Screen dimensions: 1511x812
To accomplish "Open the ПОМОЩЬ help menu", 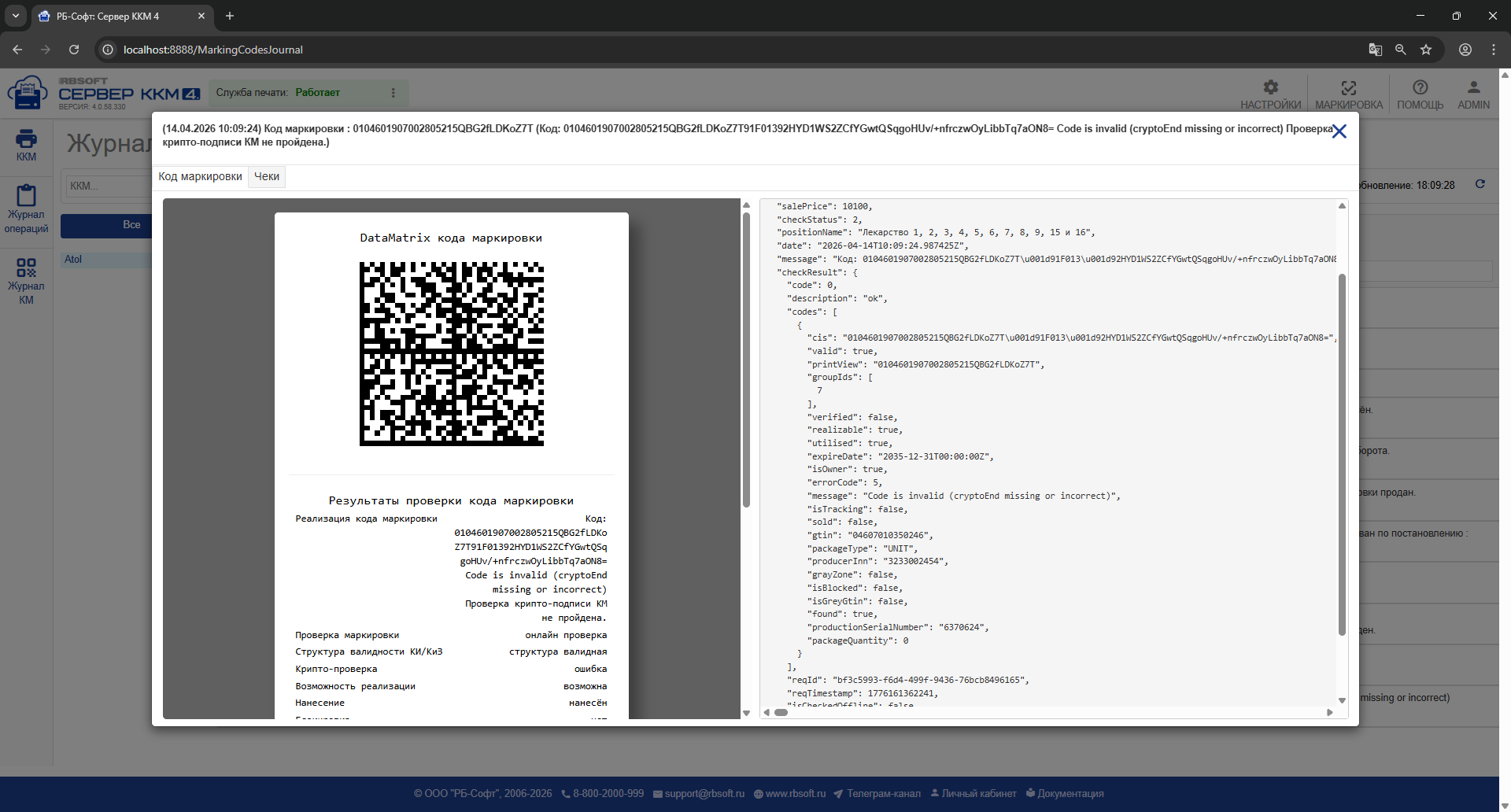I will 1420,94.
